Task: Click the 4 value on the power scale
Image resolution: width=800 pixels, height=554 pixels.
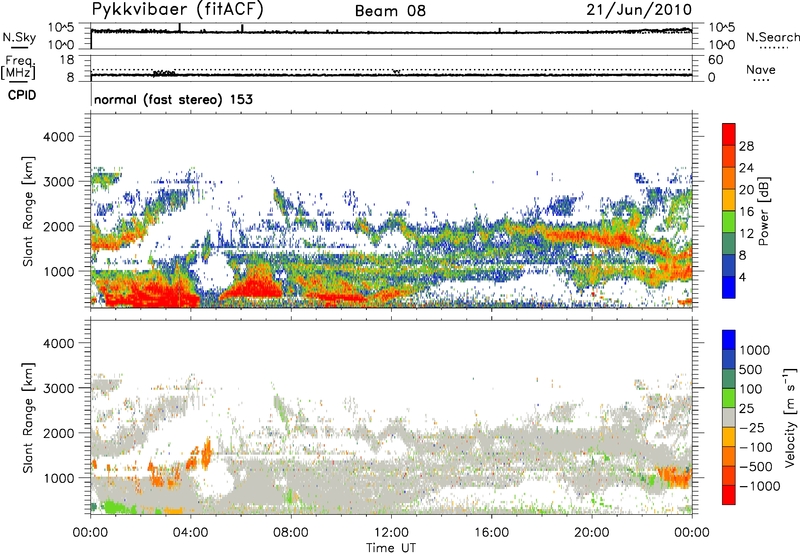Action: click(x=742, y=277)
